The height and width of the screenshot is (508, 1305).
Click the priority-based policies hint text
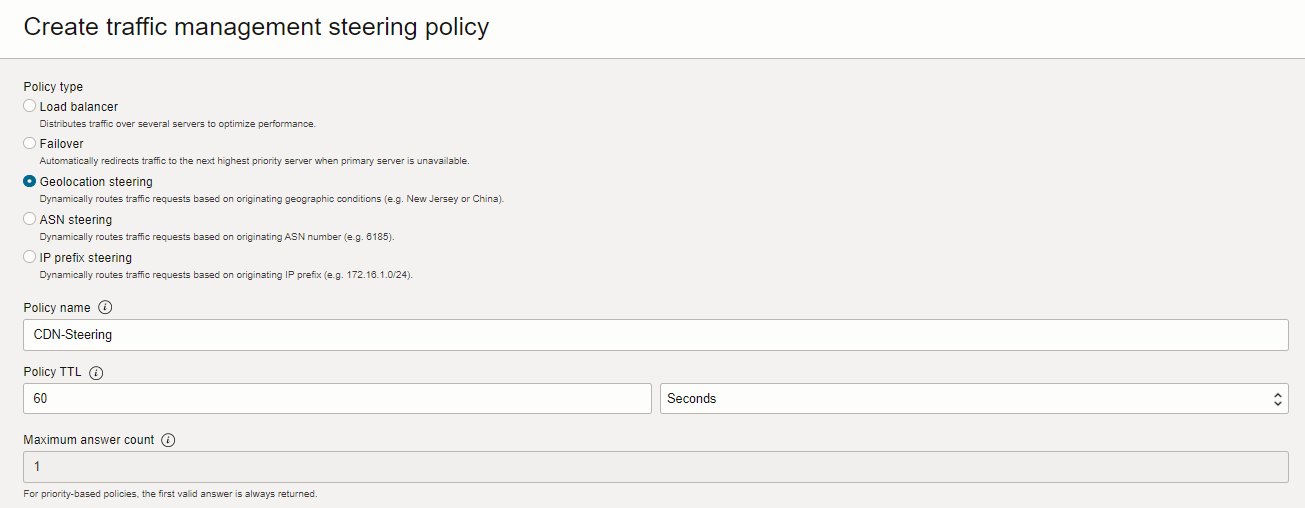[170, 494]
